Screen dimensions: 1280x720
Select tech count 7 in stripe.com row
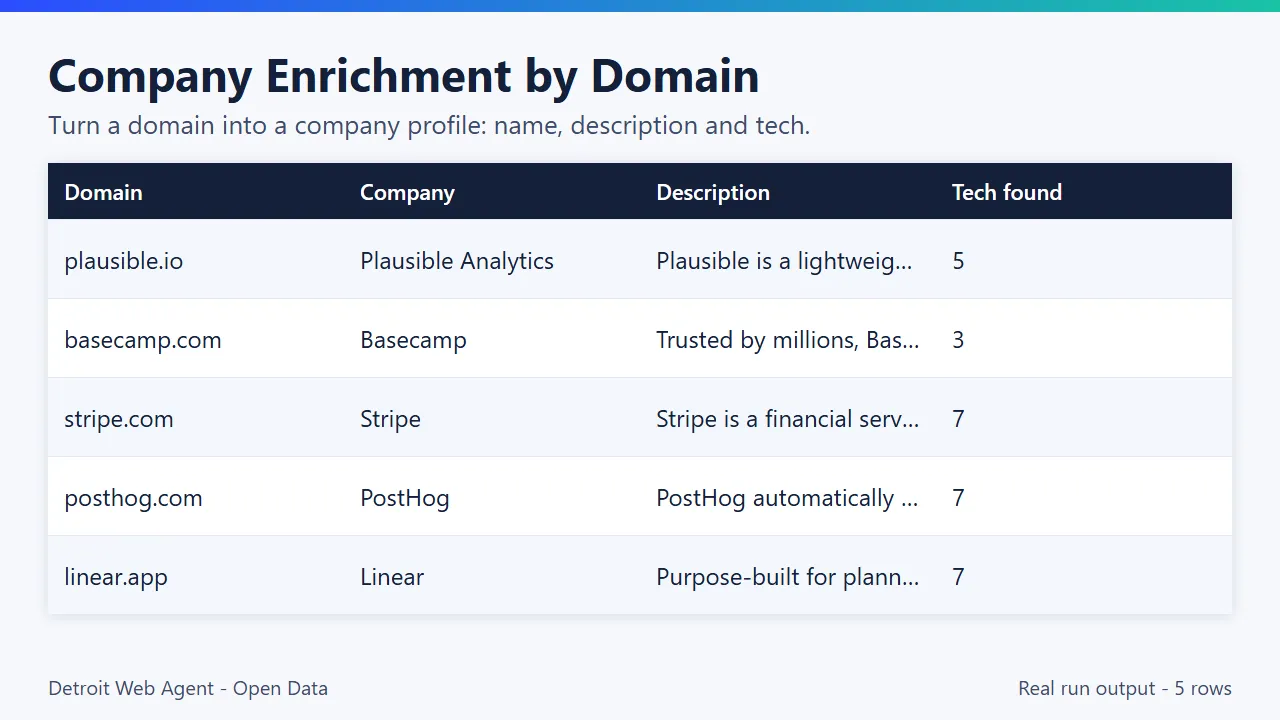pyautogui.click(x=958, y=419)
